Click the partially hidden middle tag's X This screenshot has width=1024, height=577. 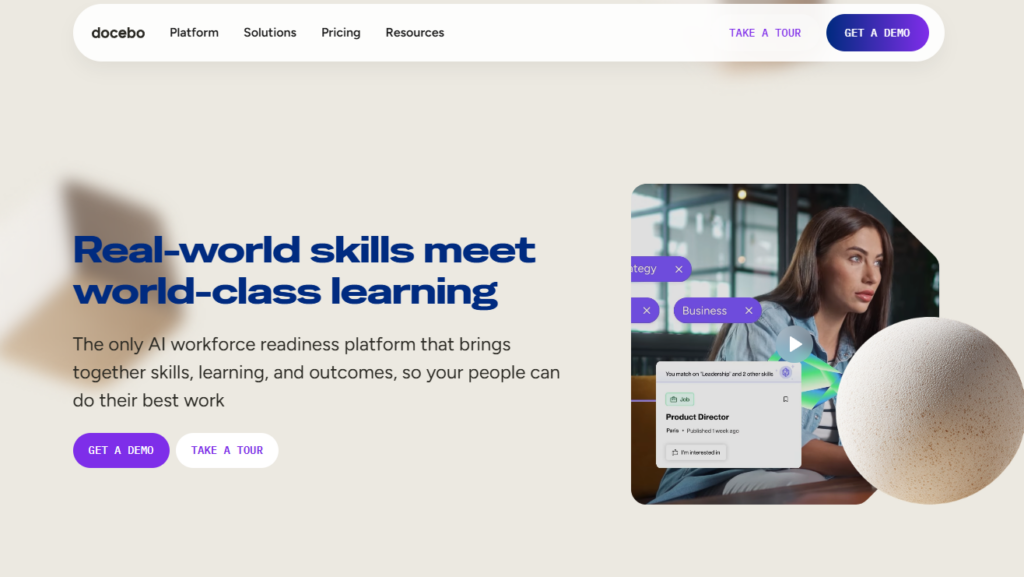[646, 311]
